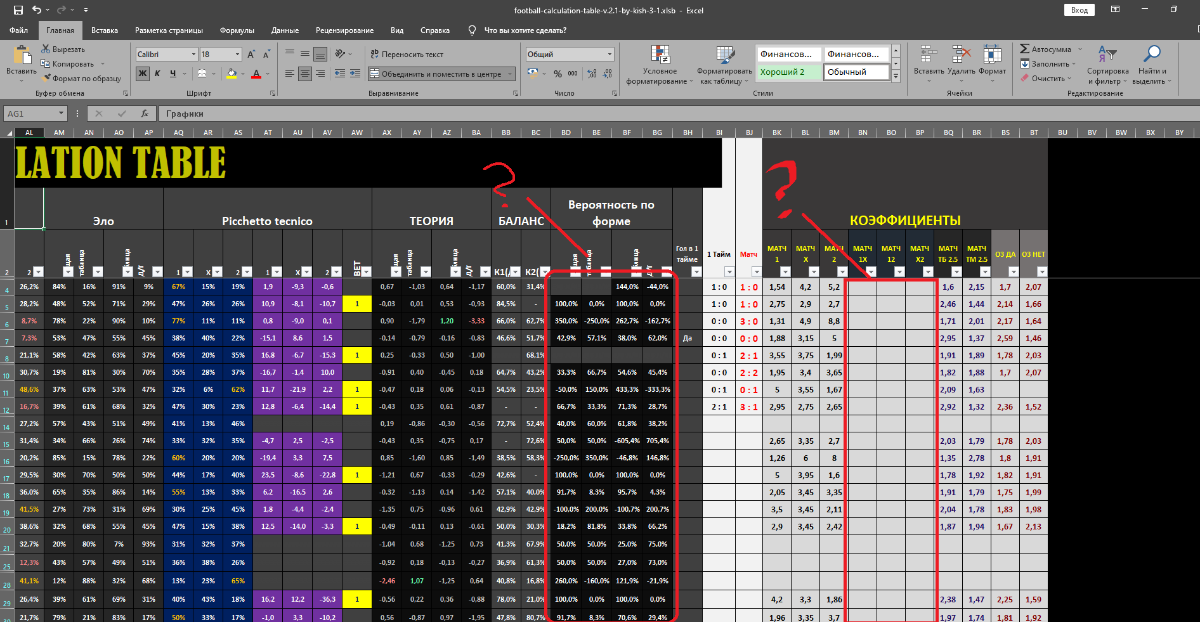Center text horizontally
The width and height of the screenshot is (1200, 622).
point(303,73)
